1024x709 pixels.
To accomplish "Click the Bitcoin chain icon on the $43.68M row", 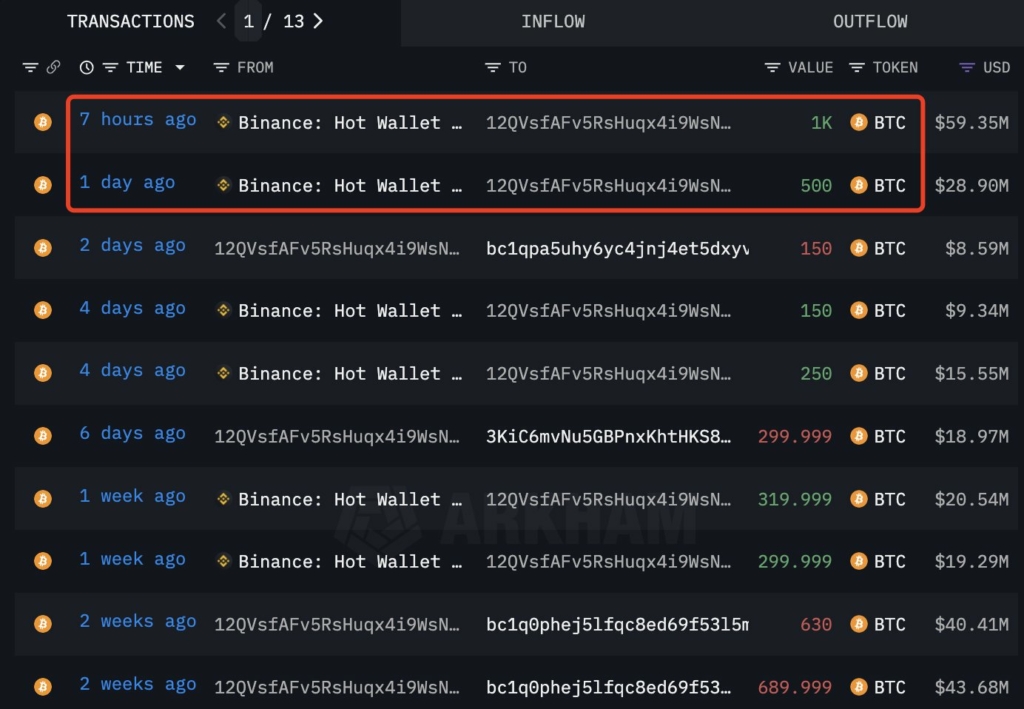I will 43,687.
